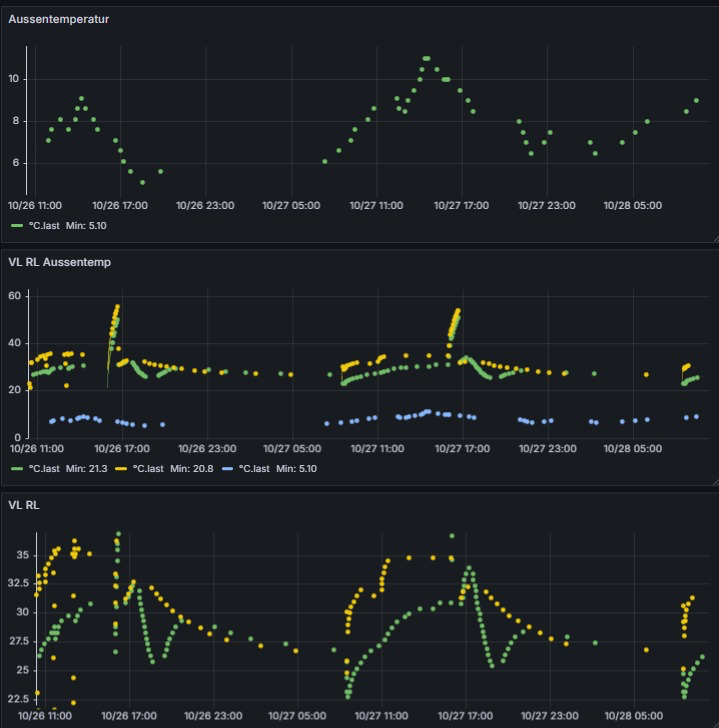Toggle green °C.last series with Min 21.3

(x=44, y=468)
